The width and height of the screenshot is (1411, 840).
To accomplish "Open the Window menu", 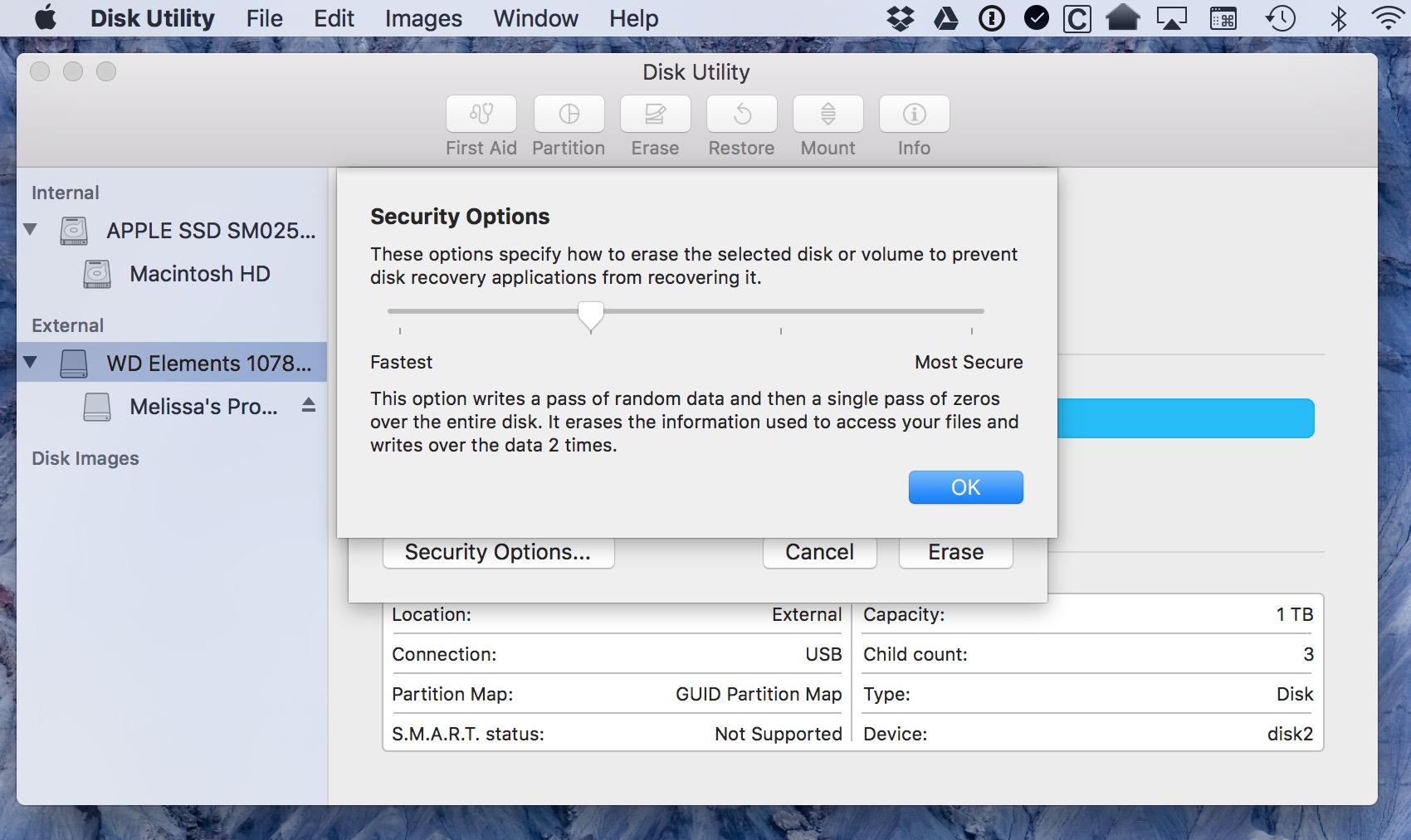I will (x=535, y=18).
